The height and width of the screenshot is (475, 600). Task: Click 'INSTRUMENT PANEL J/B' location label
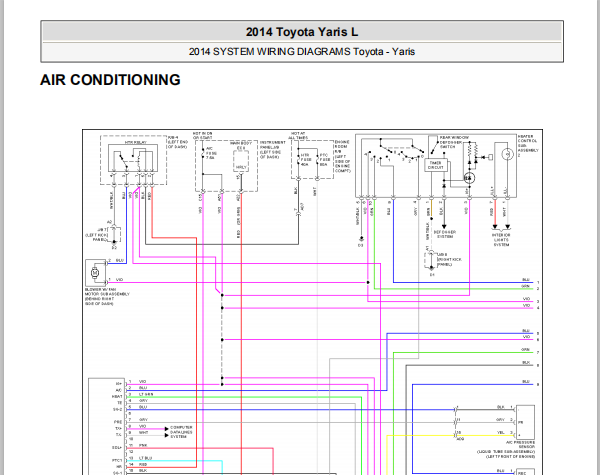(272, 150)
